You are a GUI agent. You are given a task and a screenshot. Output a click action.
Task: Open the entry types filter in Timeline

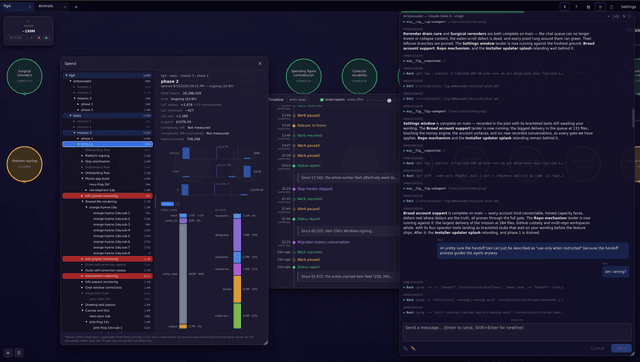click(298, 100)
